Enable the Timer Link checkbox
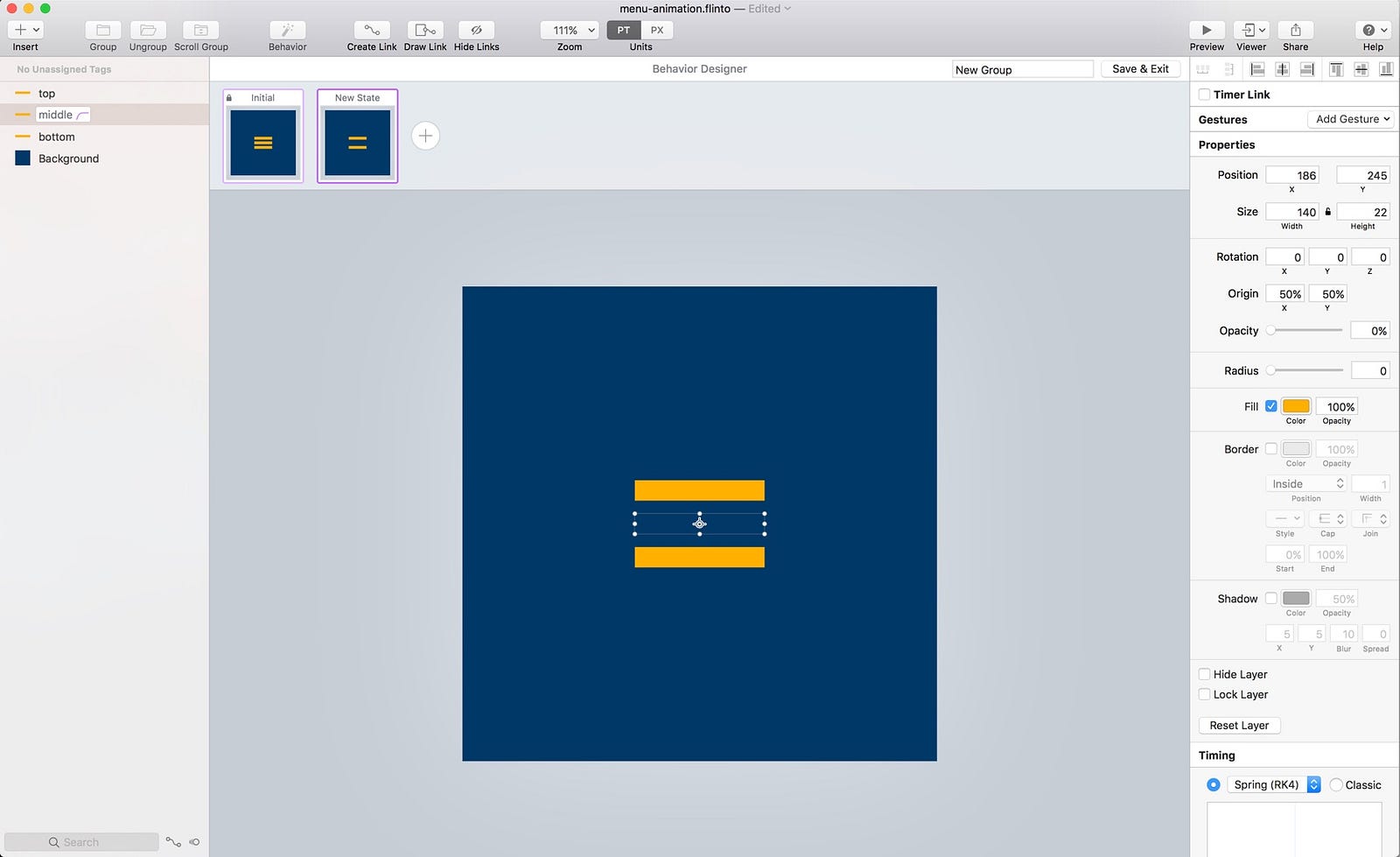Screen dimensions: 1400x857 pyautogui.click(x=1205, y=95)
